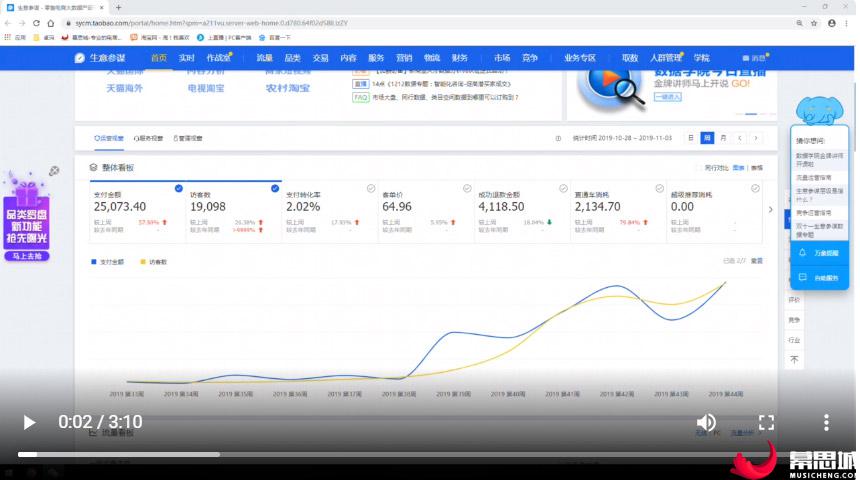Image resolution: width=860 pixels, height=480 pixels.
Task: Click the 天猫海外 link
Action: 124,88
